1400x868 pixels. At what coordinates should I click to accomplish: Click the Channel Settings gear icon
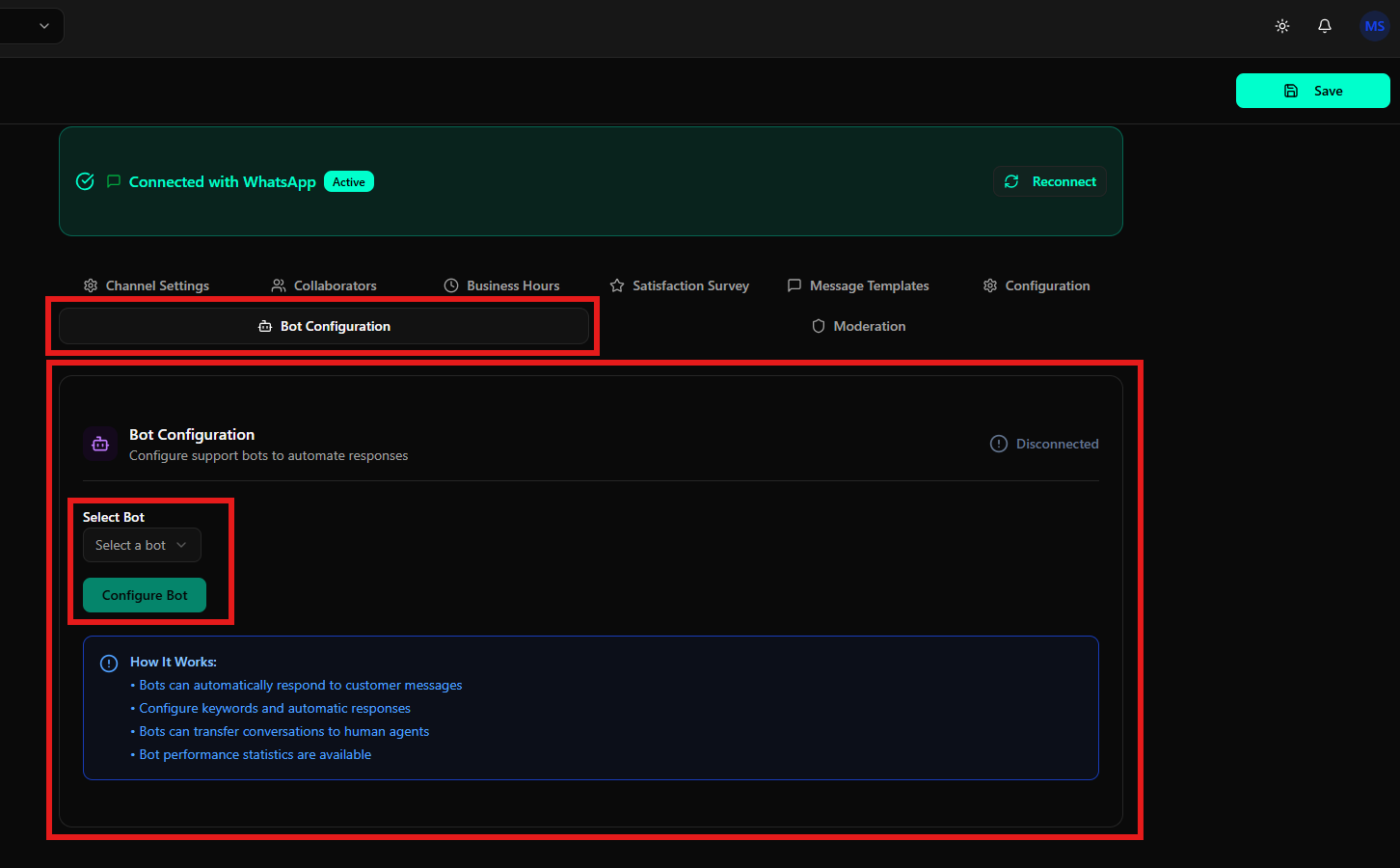point(91,285)
